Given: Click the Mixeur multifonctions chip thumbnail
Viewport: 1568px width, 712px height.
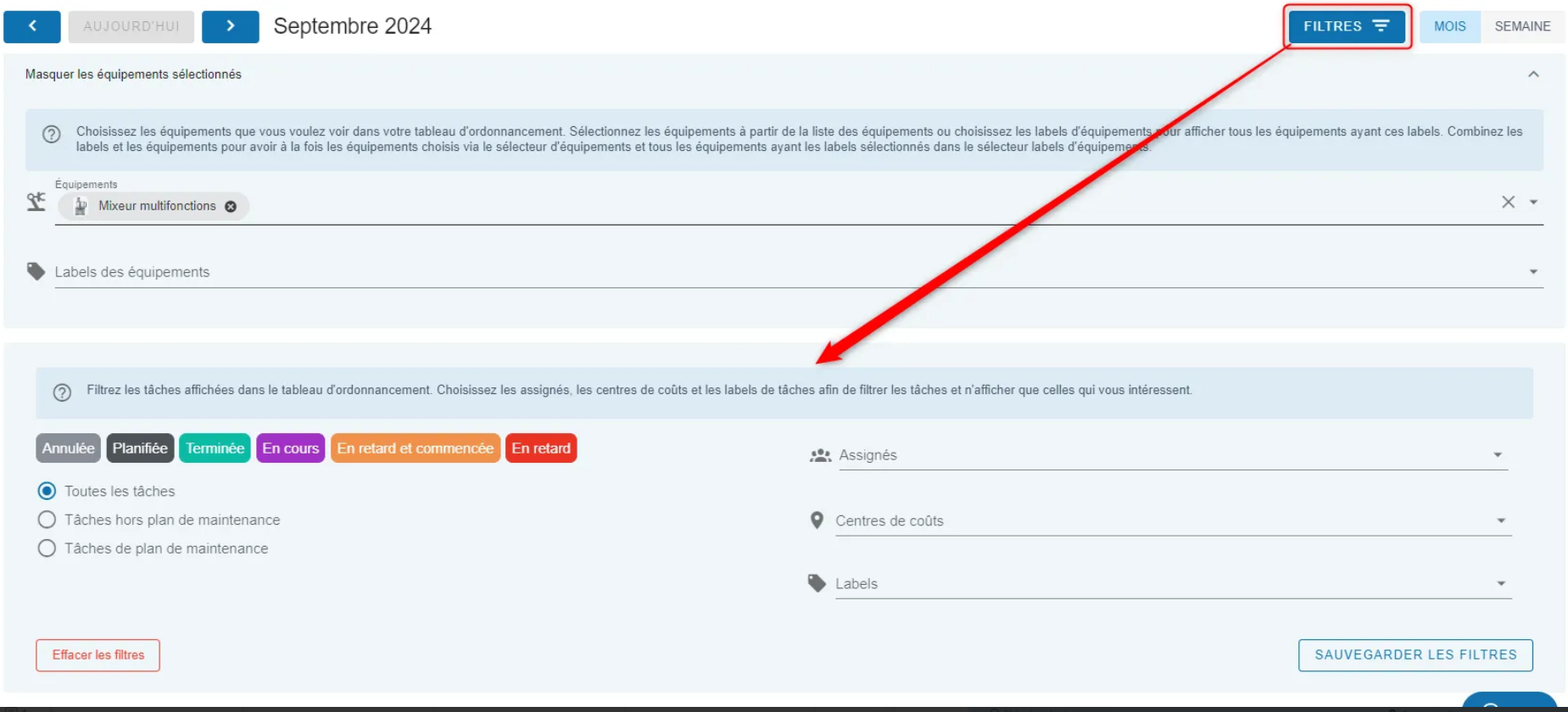Looking at the screenshot, I should pos(81,206).
